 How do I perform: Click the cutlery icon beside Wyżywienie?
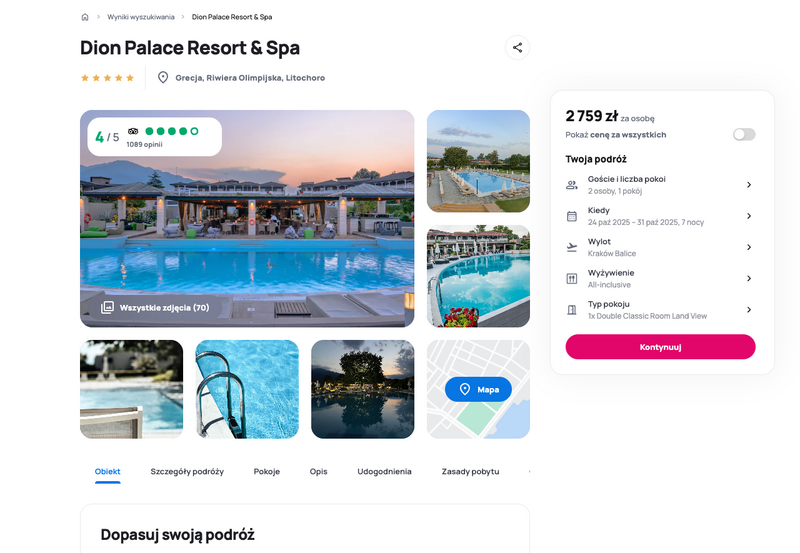click(572, 279)
